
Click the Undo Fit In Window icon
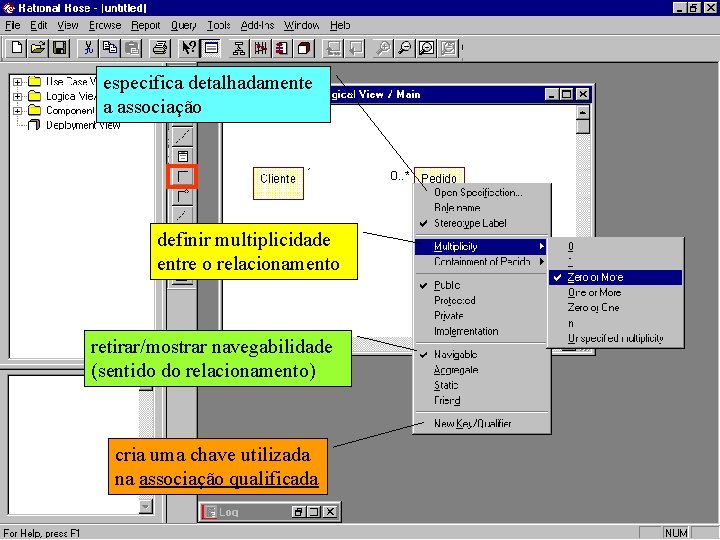tap(449, 48)
